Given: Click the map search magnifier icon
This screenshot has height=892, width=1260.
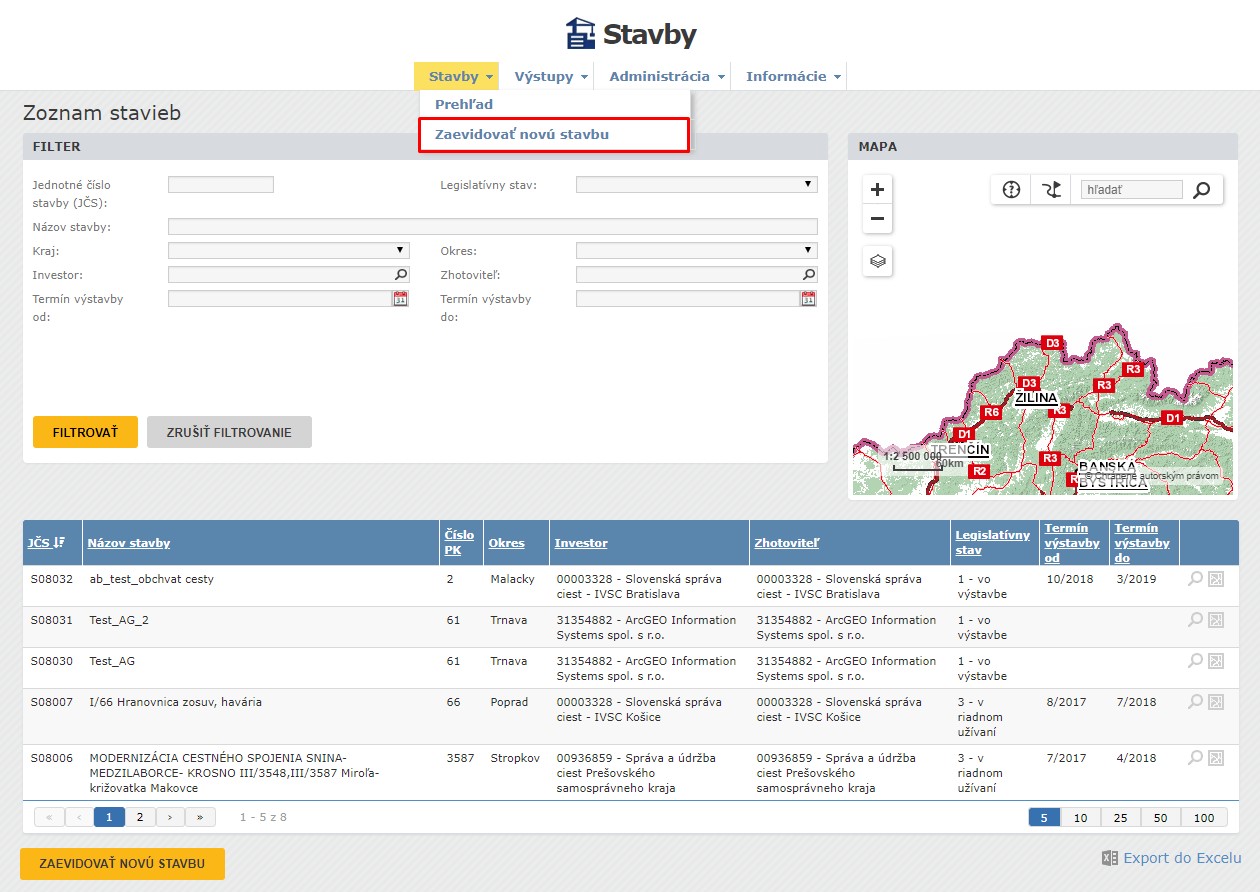Looking at the screenshot, I should (1202, 190).
